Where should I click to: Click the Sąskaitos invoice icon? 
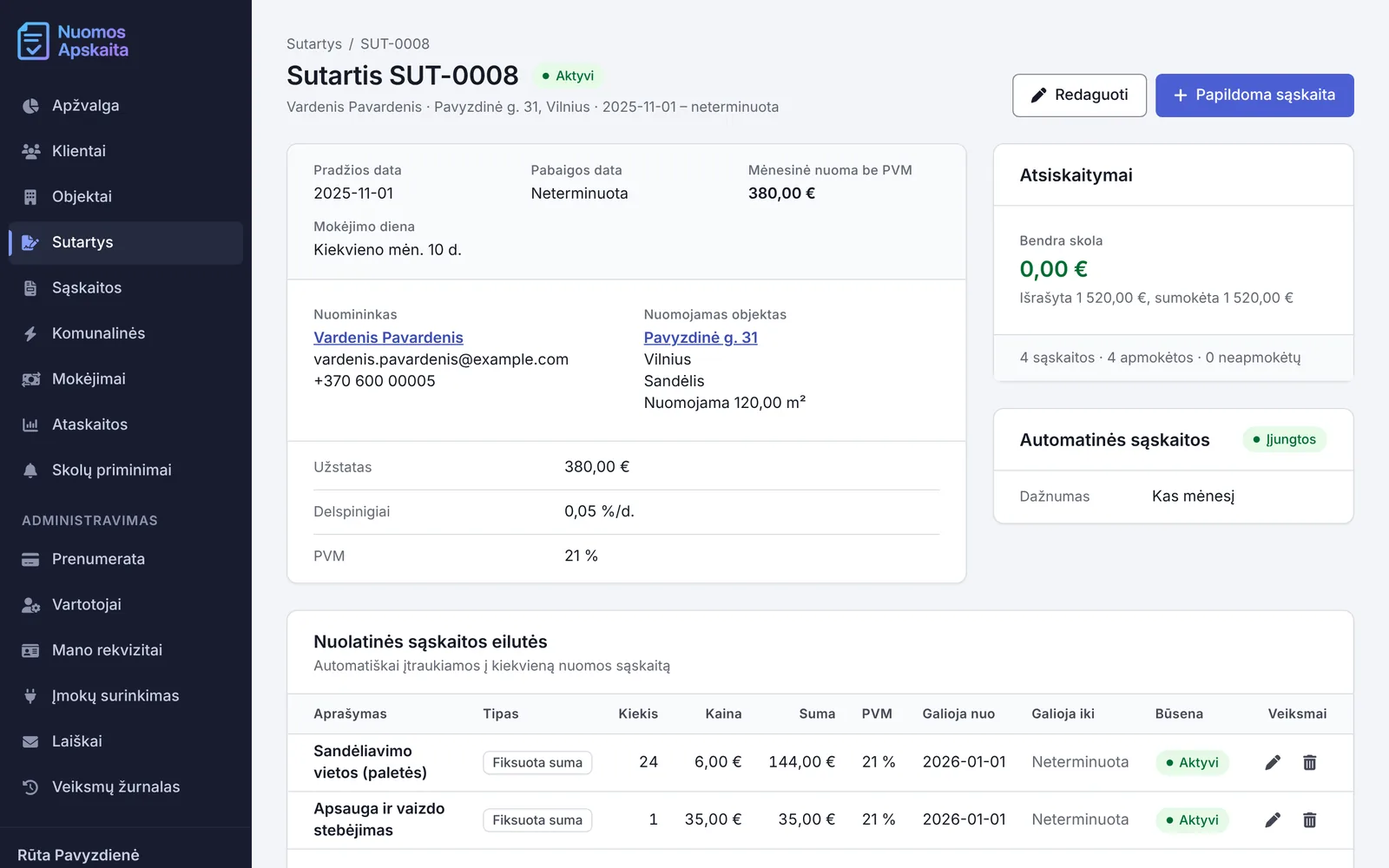30,288
